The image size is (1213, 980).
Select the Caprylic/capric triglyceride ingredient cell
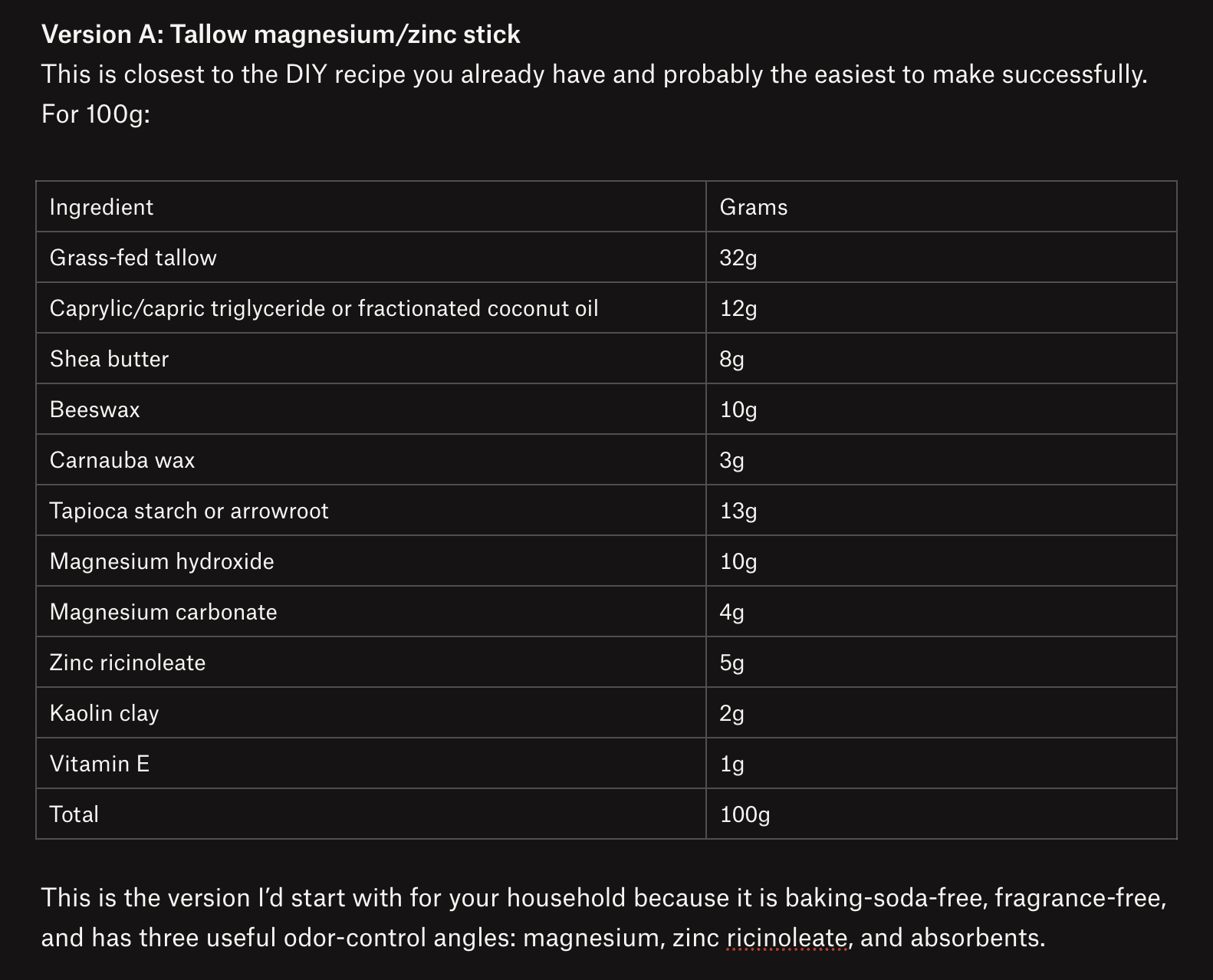[371, 308]
